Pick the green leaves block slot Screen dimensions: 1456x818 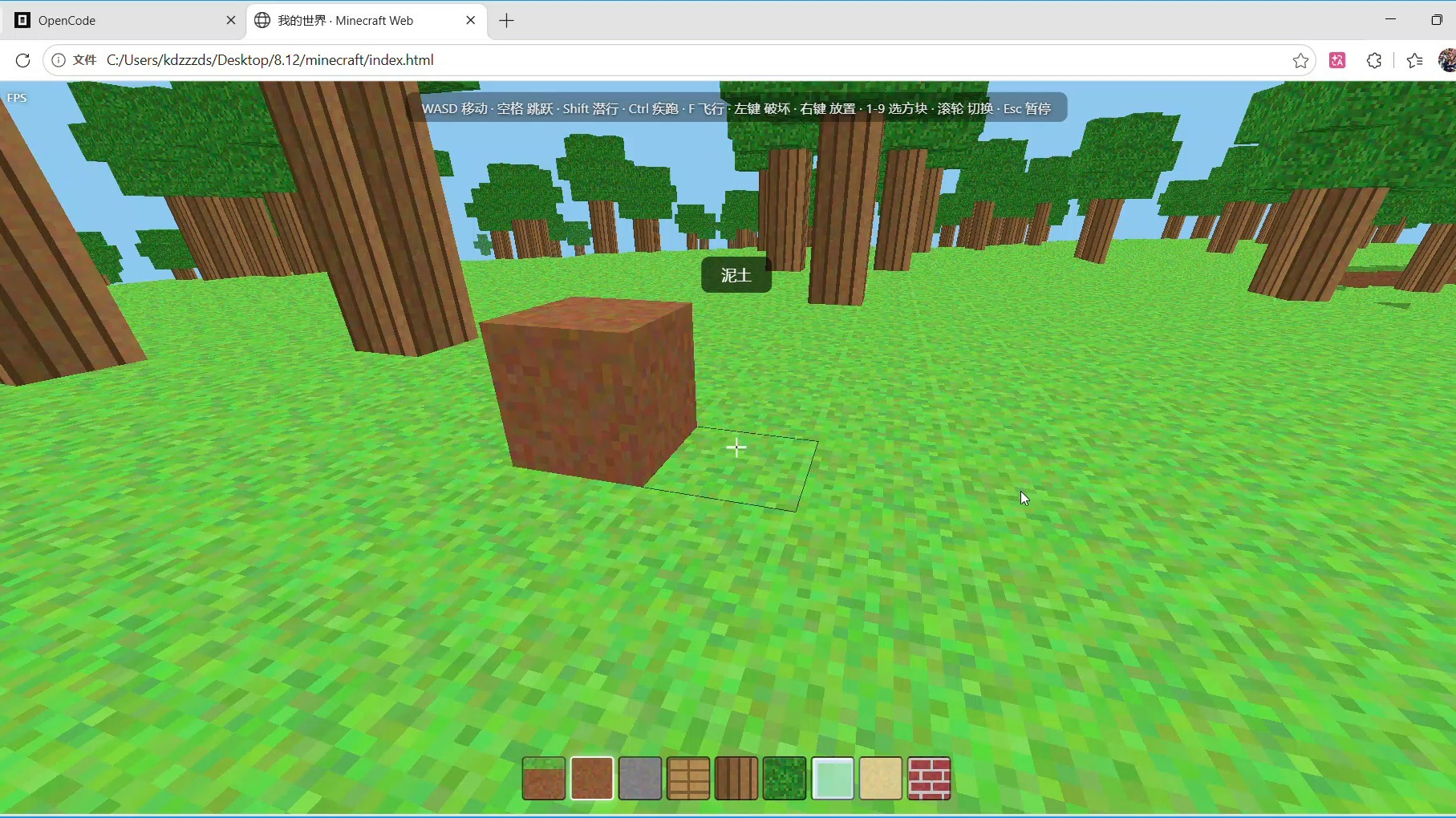785,778
